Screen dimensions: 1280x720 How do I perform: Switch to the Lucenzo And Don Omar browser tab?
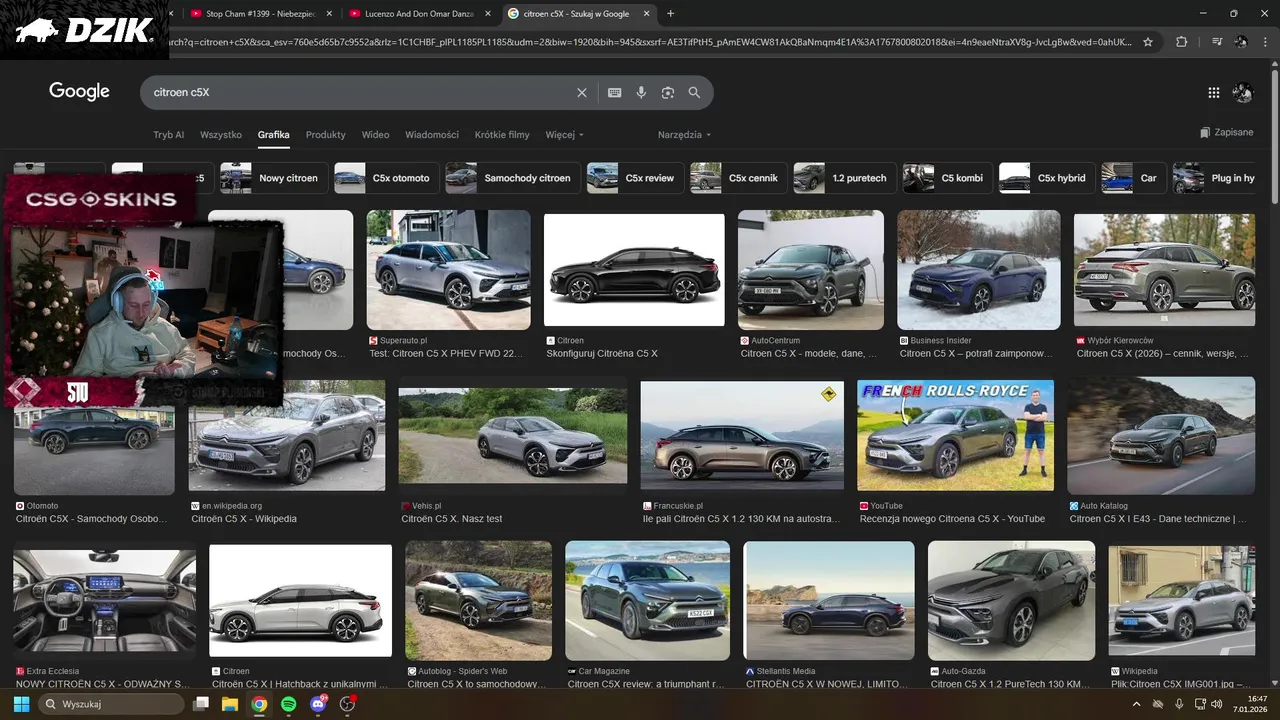coord(418,13)
